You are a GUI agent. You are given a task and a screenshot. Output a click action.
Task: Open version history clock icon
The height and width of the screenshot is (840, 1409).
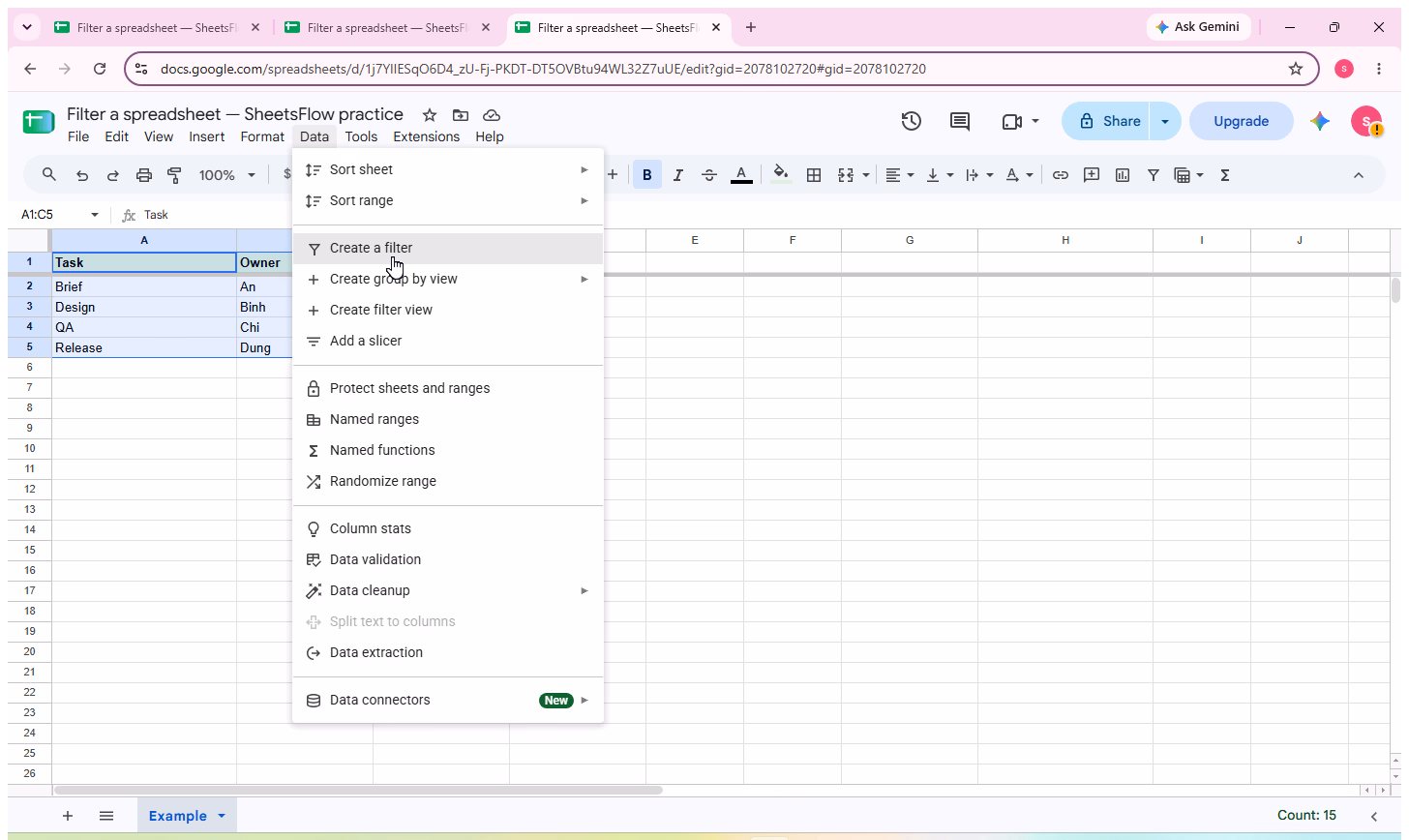click(x=911, y=121)
